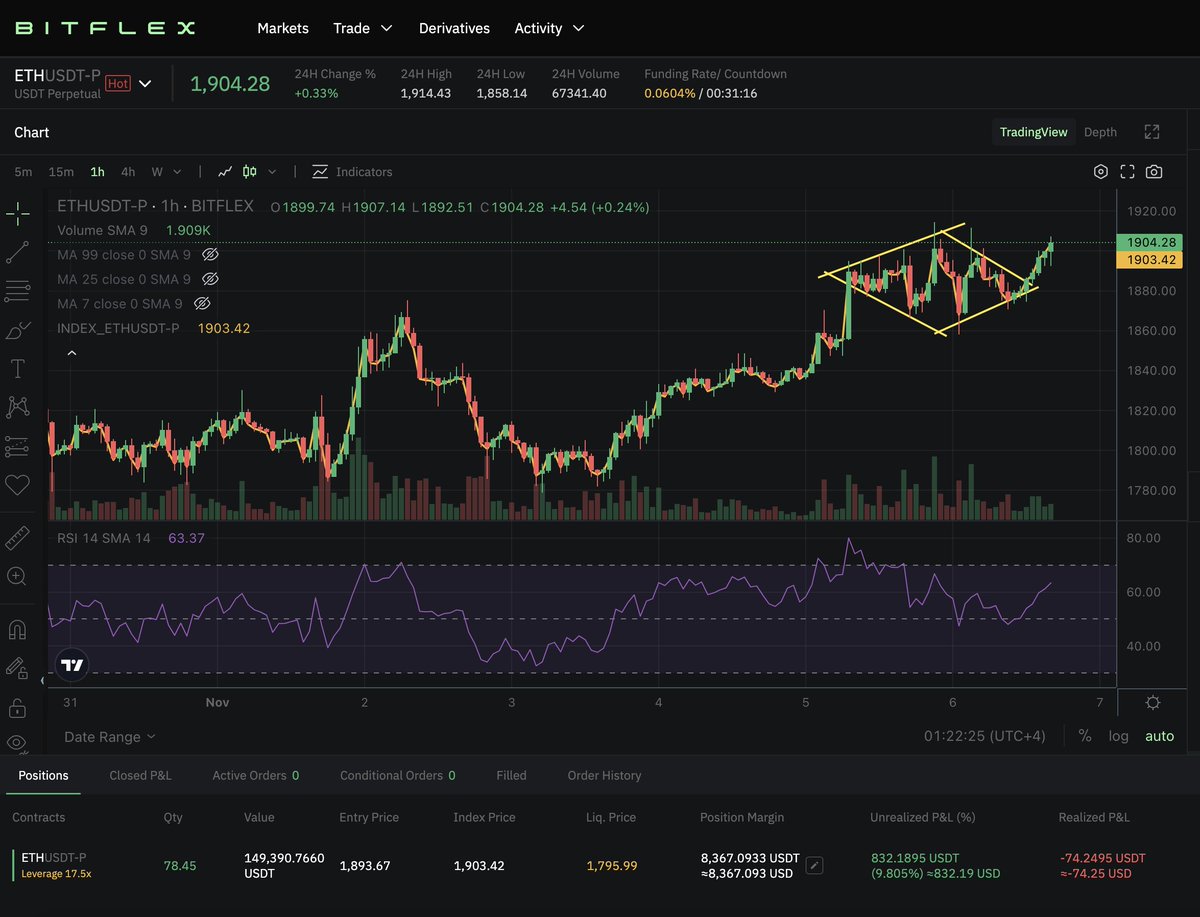The image size is (1200, 917).
Task: Open the Fibonacci and horizontal lines tool
Action: pos(17,291)
